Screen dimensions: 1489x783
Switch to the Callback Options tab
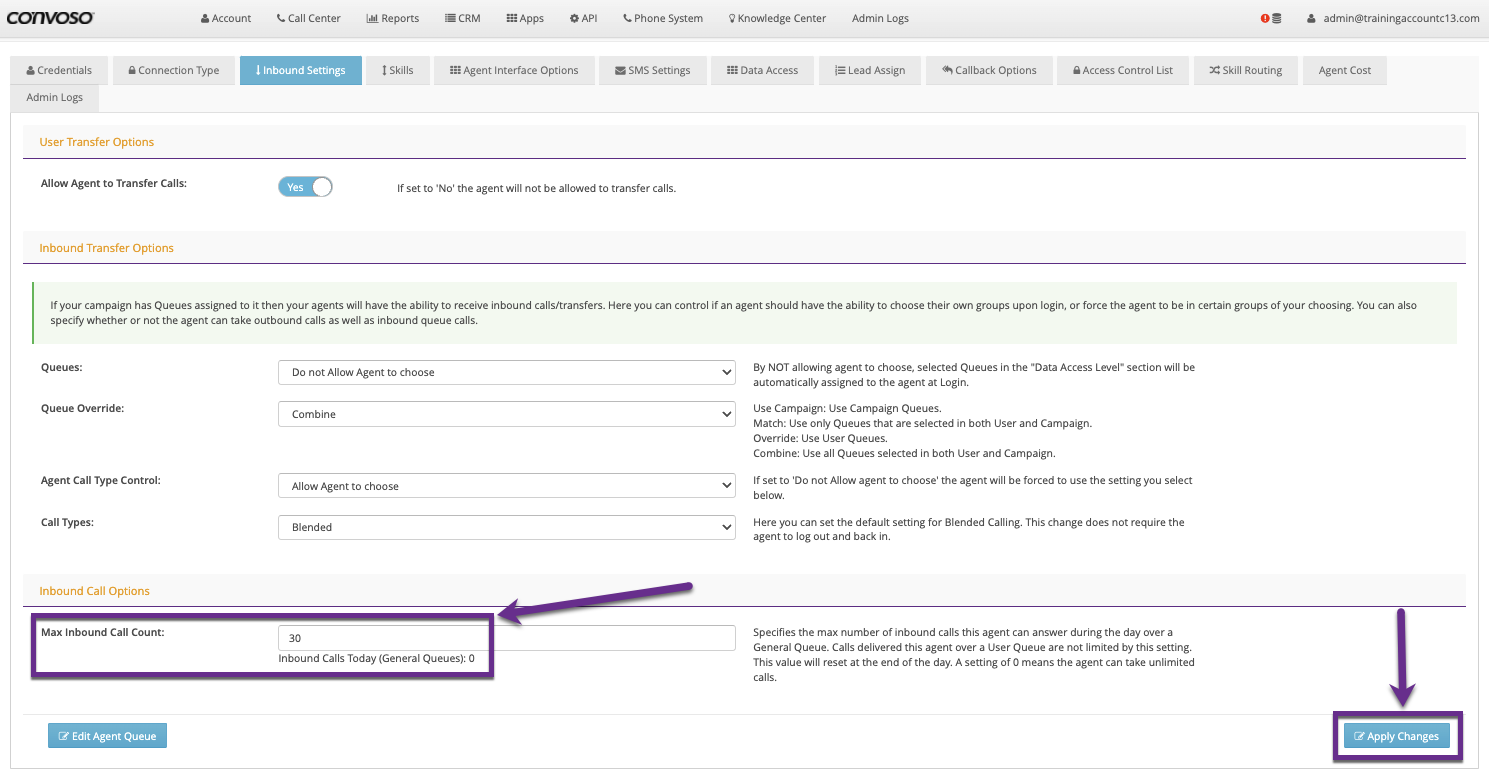[x=989, y=70]
